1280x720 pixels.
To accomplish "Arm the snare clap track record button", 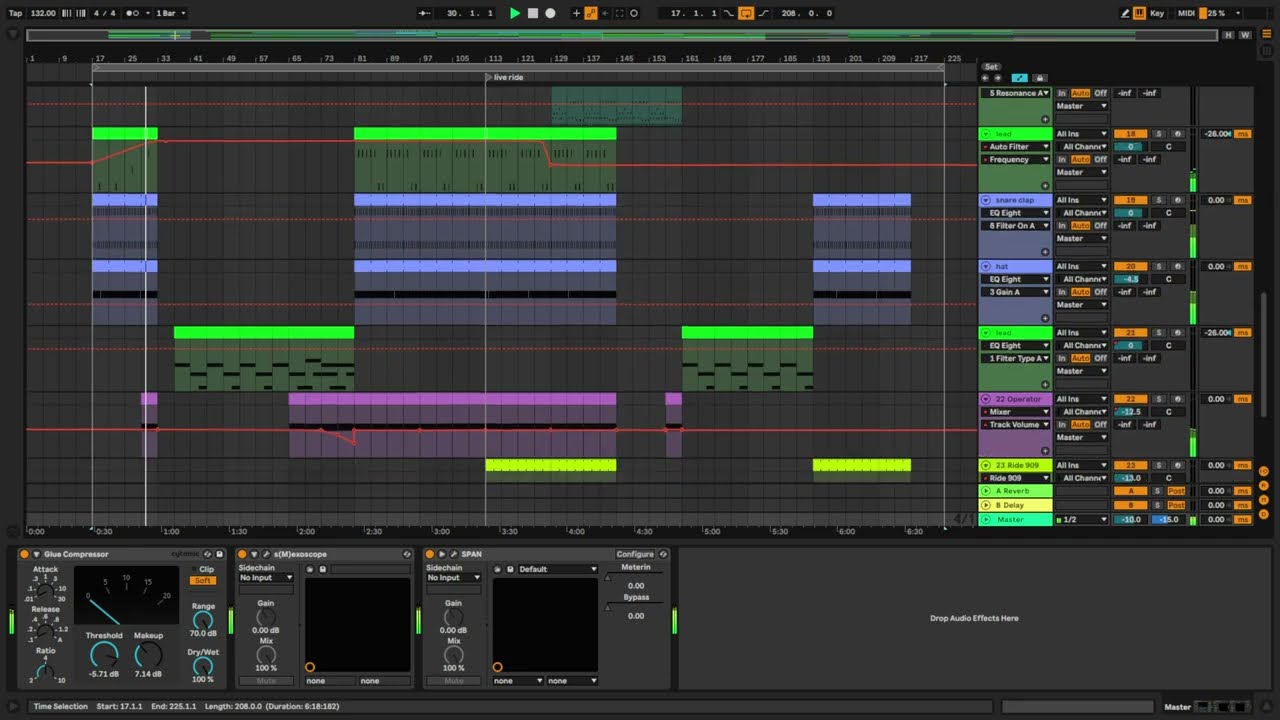I will pyautogui.click(x=1177, y=200).
